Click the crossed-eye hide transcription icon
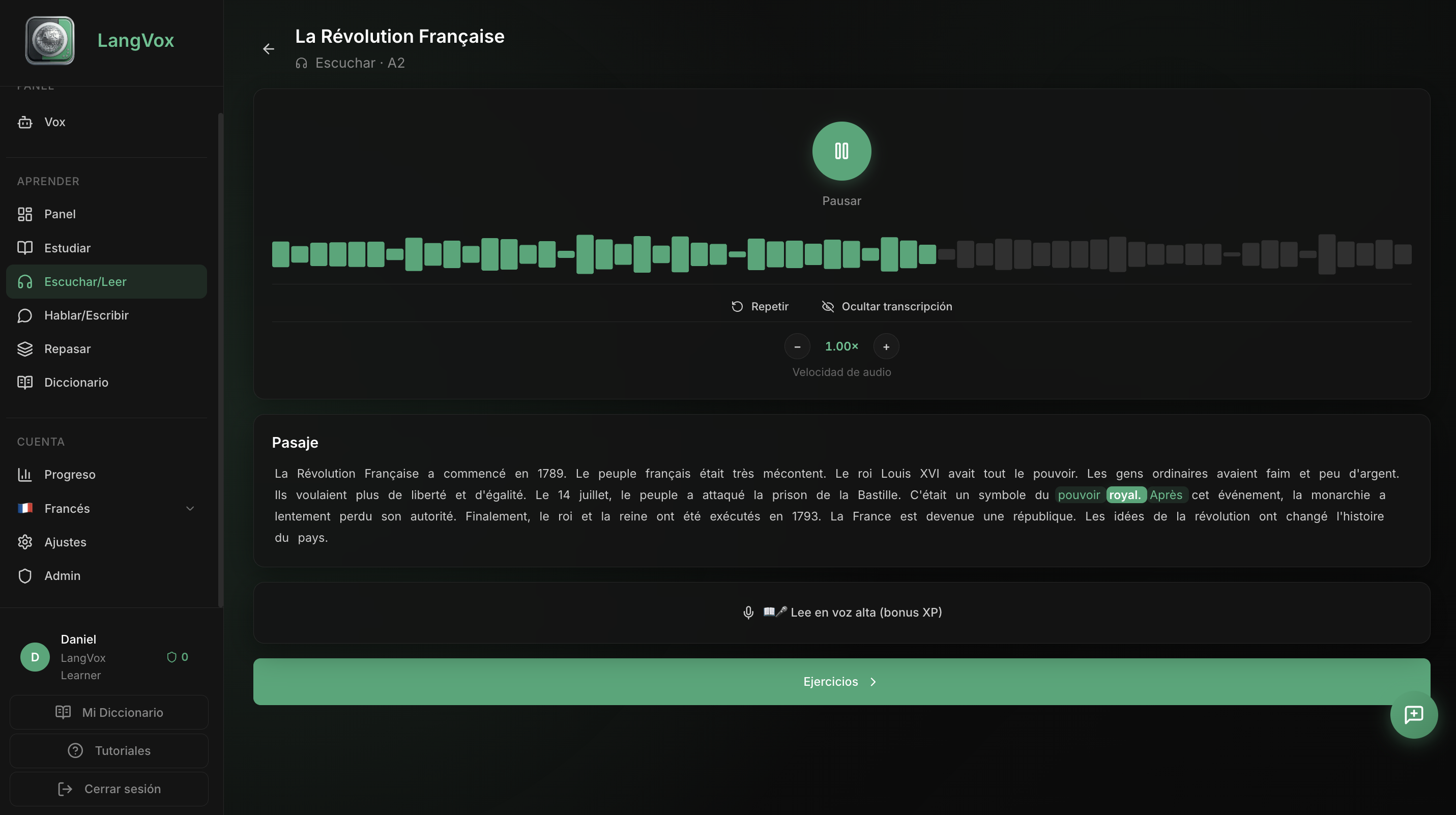Screen dimensions: 1456x815 (828, 306)
